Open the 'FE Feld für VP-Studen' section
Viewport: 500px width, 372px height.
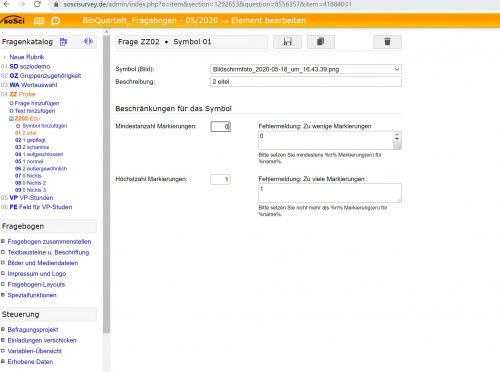41,207
